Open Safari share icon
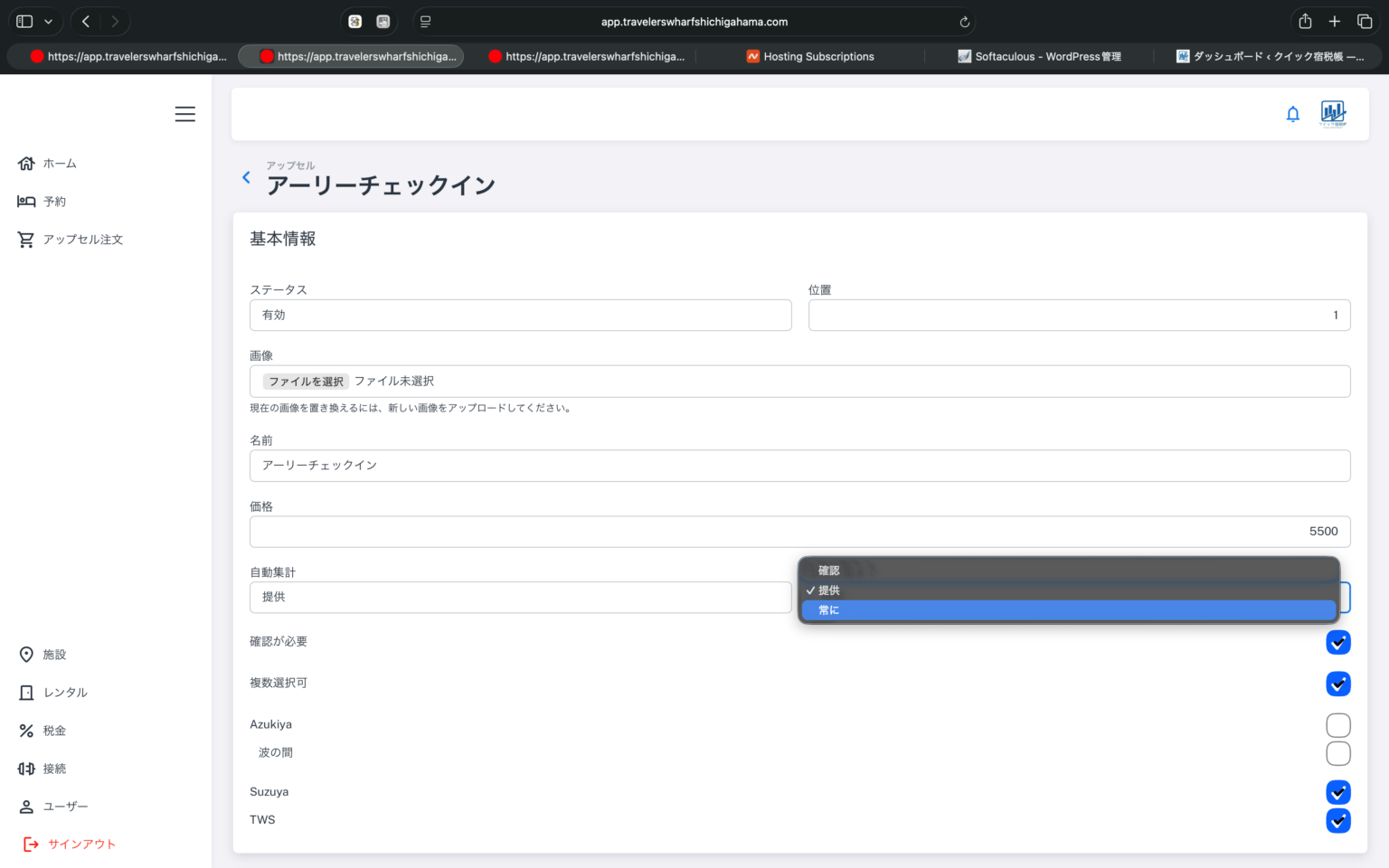Viewport: 1389px width, 868px height. (x=1304, y=22)
